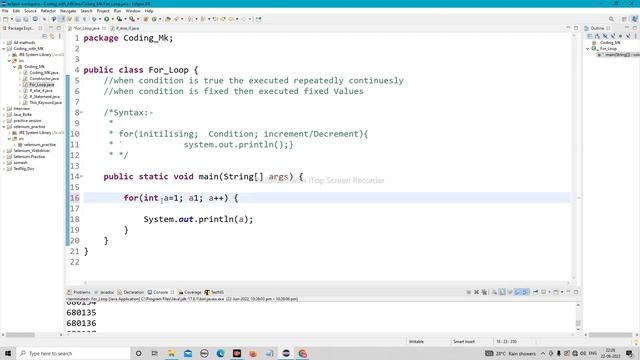Switch to the TestNG tab
640x360 pixels.
[214, 292]
